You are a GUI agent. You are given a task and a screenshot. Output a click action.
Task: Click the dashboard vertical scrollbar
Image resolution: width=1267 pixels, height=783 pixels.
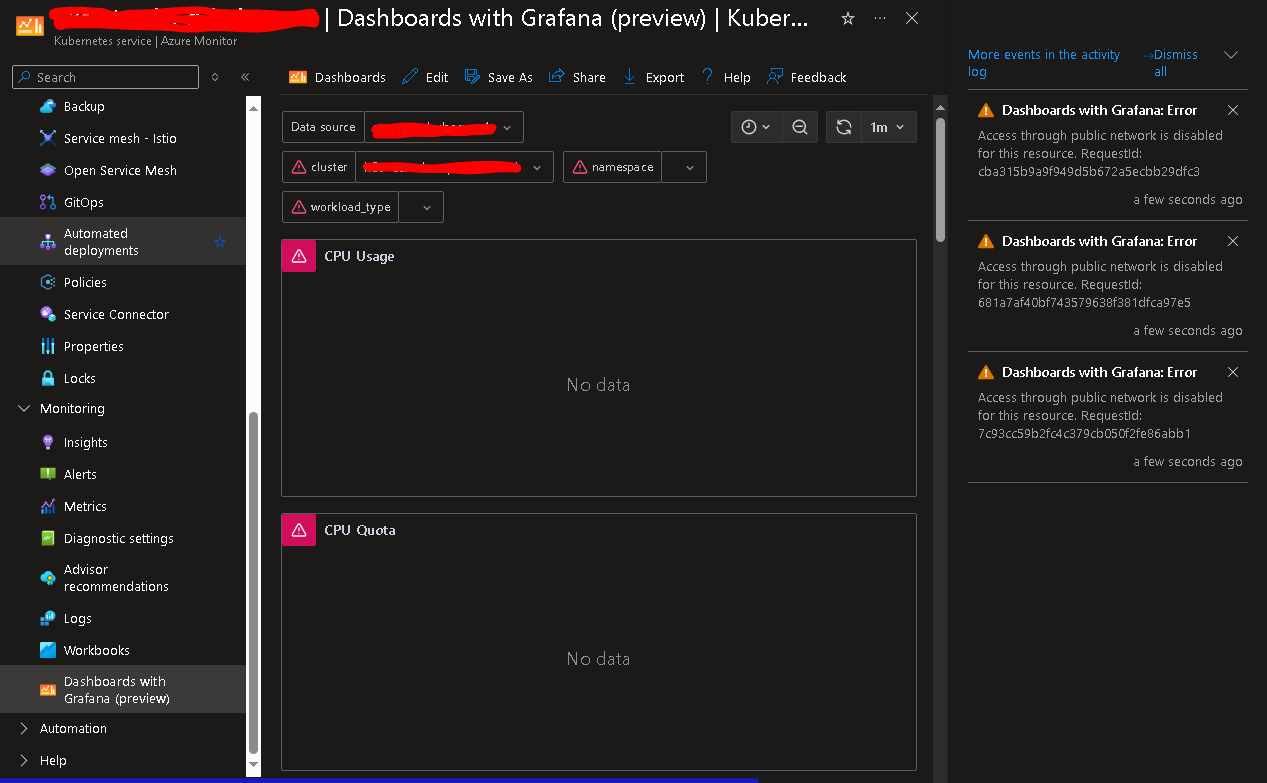940,180
